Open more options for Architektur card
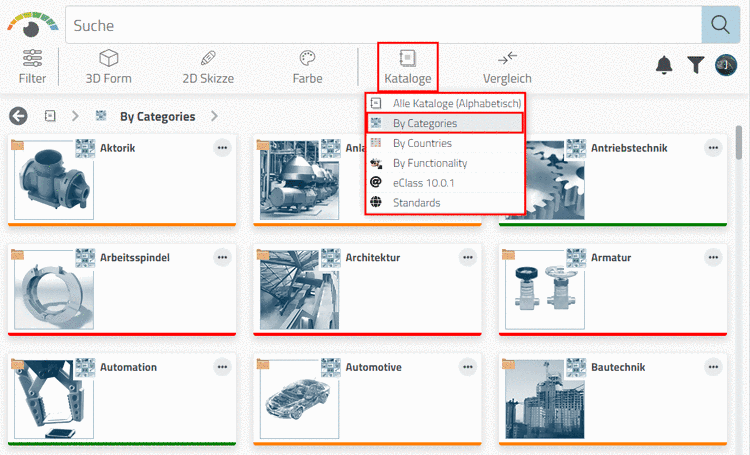The image size is (750, 455). coord(468,257)
